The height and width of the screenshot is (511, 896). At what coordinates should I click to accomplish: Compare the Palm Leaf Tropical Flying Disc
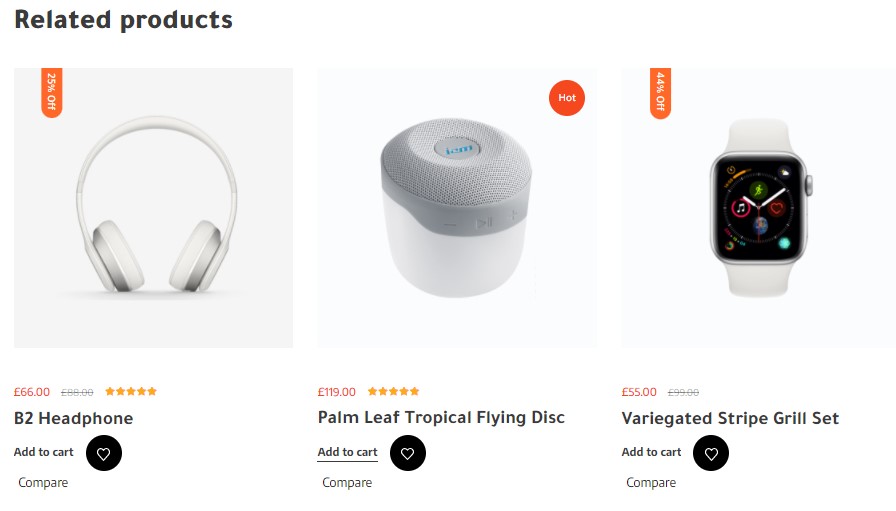point(347,483)
